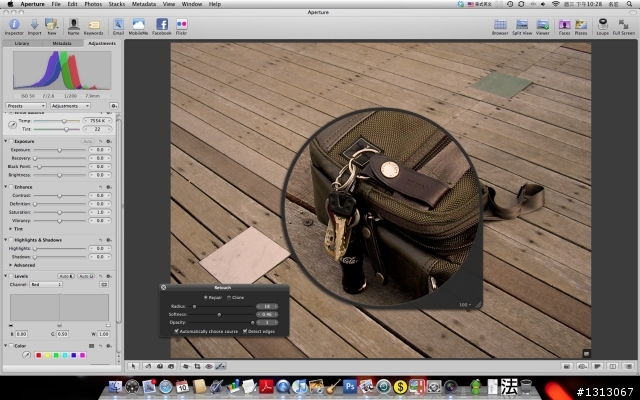This screenshot has width=640, height=400.
Task: Switch to the Metadata inspector tab
Action: click(x=62, y=43)
